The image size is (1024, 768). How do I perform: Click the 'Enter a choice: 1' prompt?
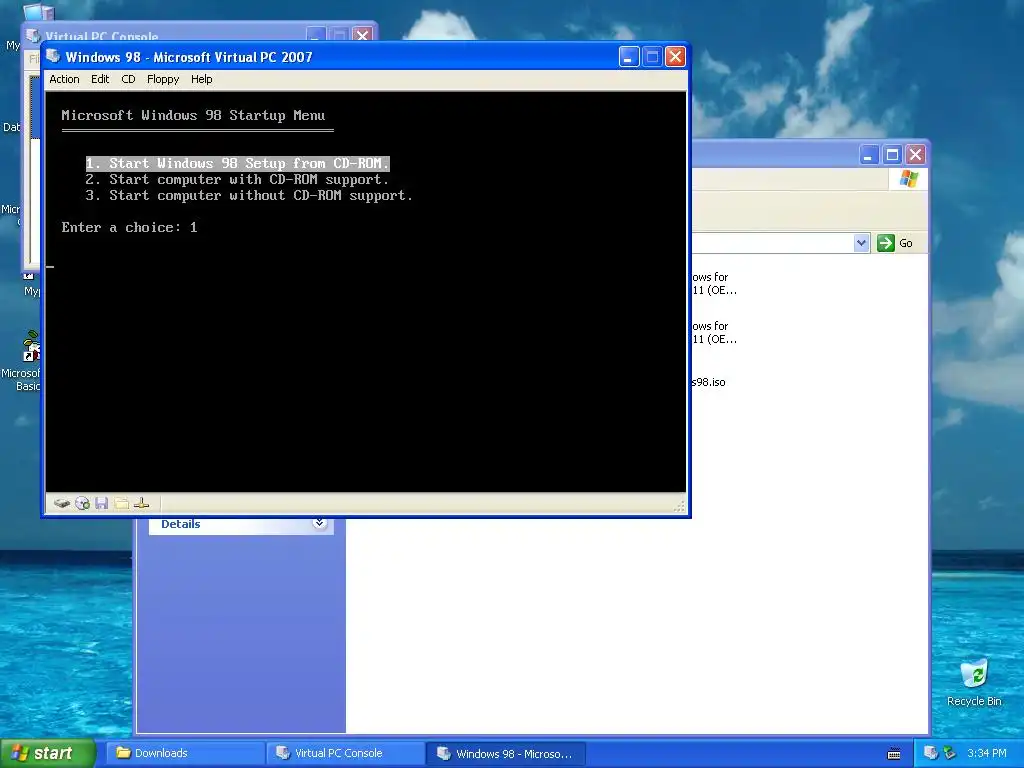[x=129, y=227]
